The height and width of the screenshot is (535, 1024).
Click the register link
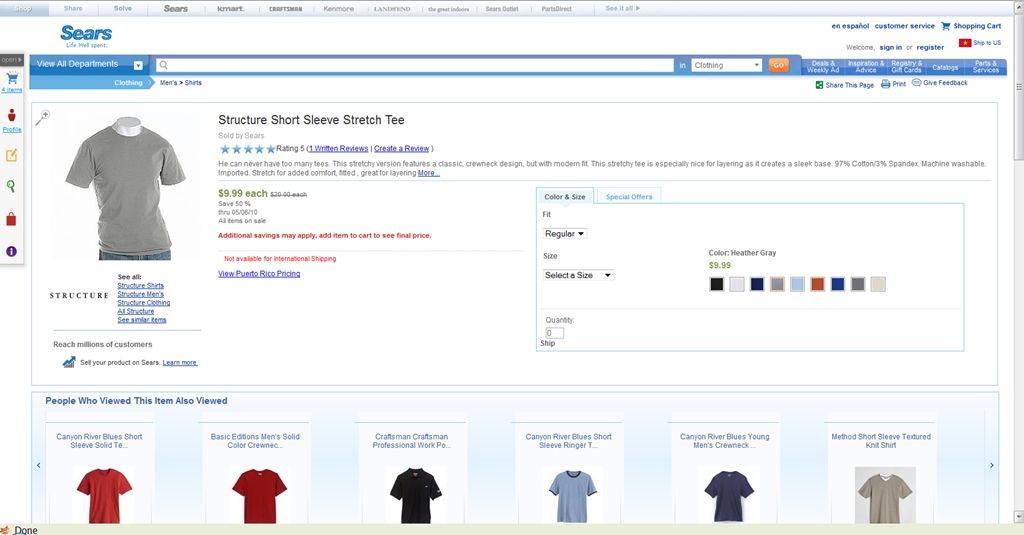point(930,48)
